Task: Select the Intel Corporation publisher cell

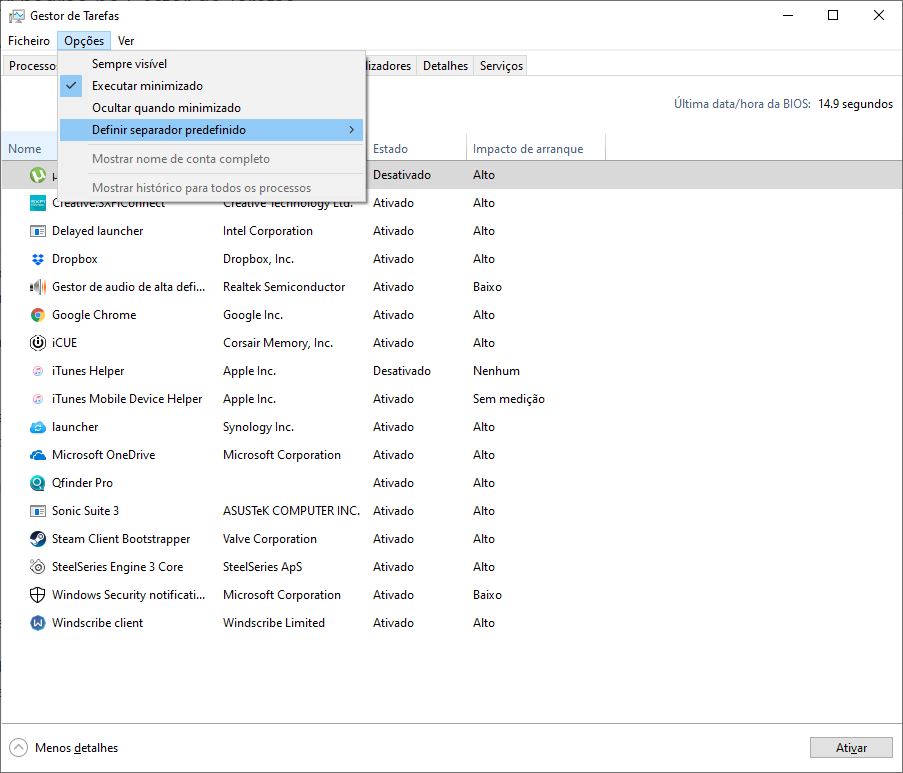Action: pyautogui.click(x=268, y=231)
